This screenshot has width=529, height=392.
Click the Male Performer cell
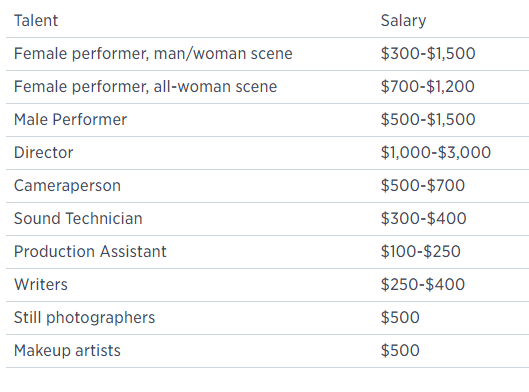pyautogui.click(x=70, y=120)
